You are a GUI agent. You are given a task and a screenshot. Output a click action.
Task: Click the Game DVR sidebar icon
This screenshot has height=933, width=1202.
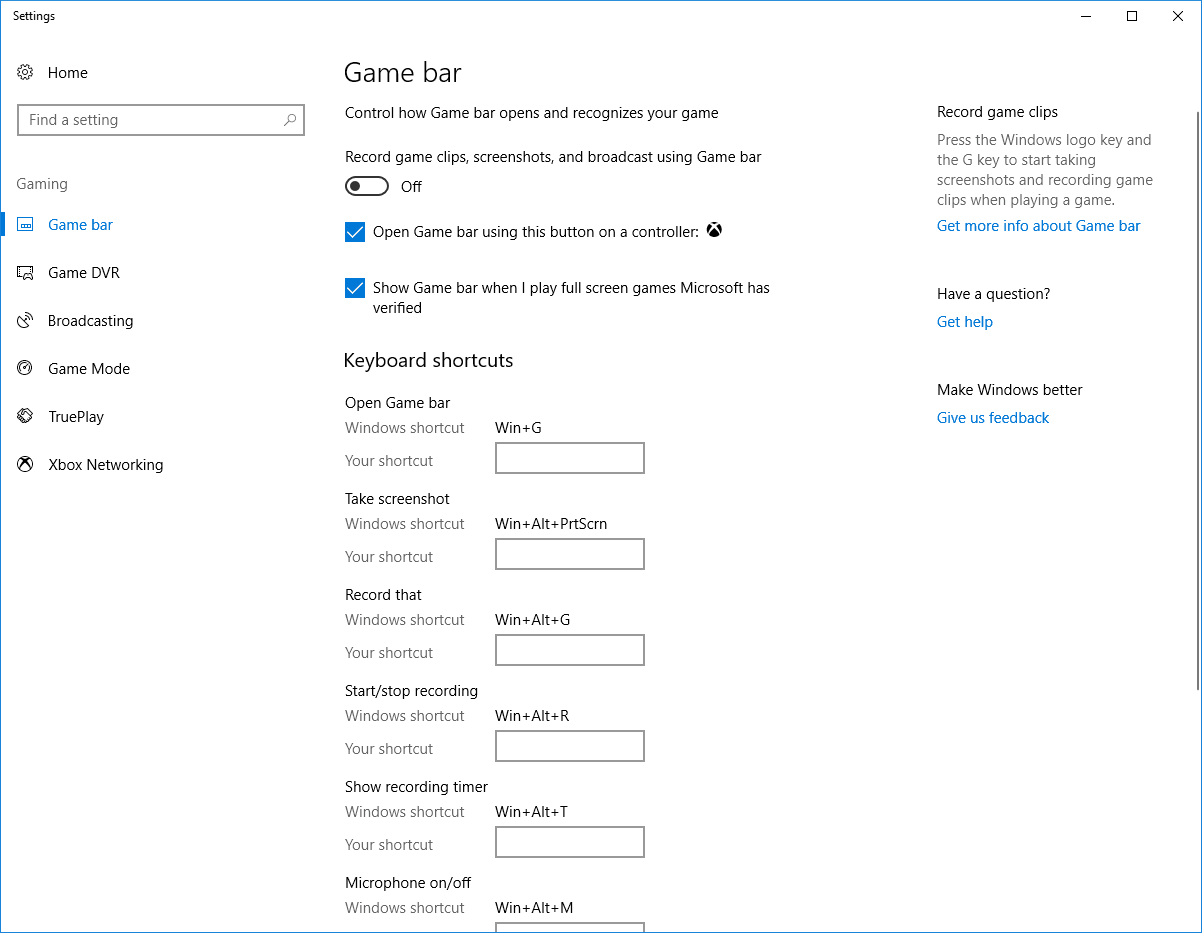25,273
